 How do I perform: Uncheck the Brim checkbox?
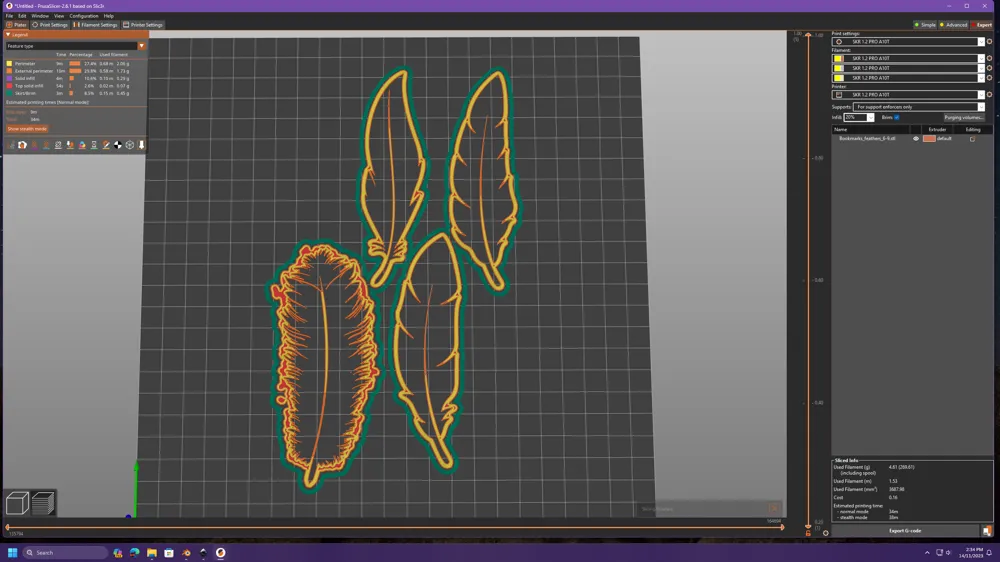tap(897, 117)
